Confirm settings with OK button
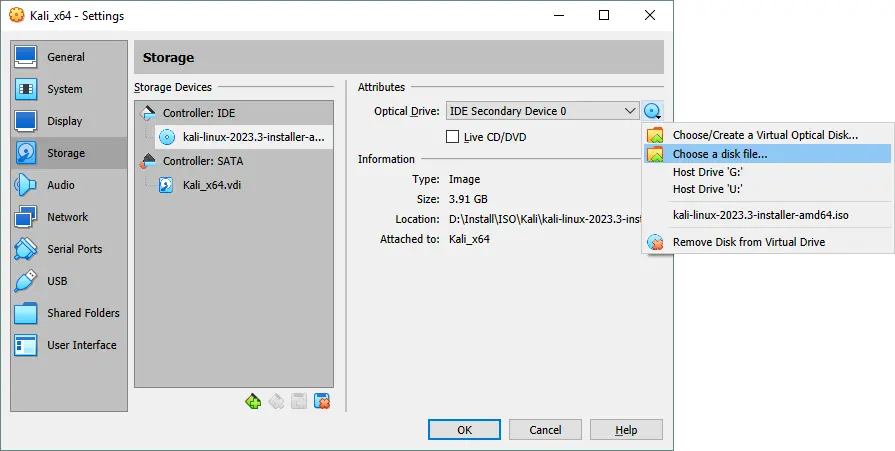This screenshot has height=451, width=895. [x=464, y=430]
